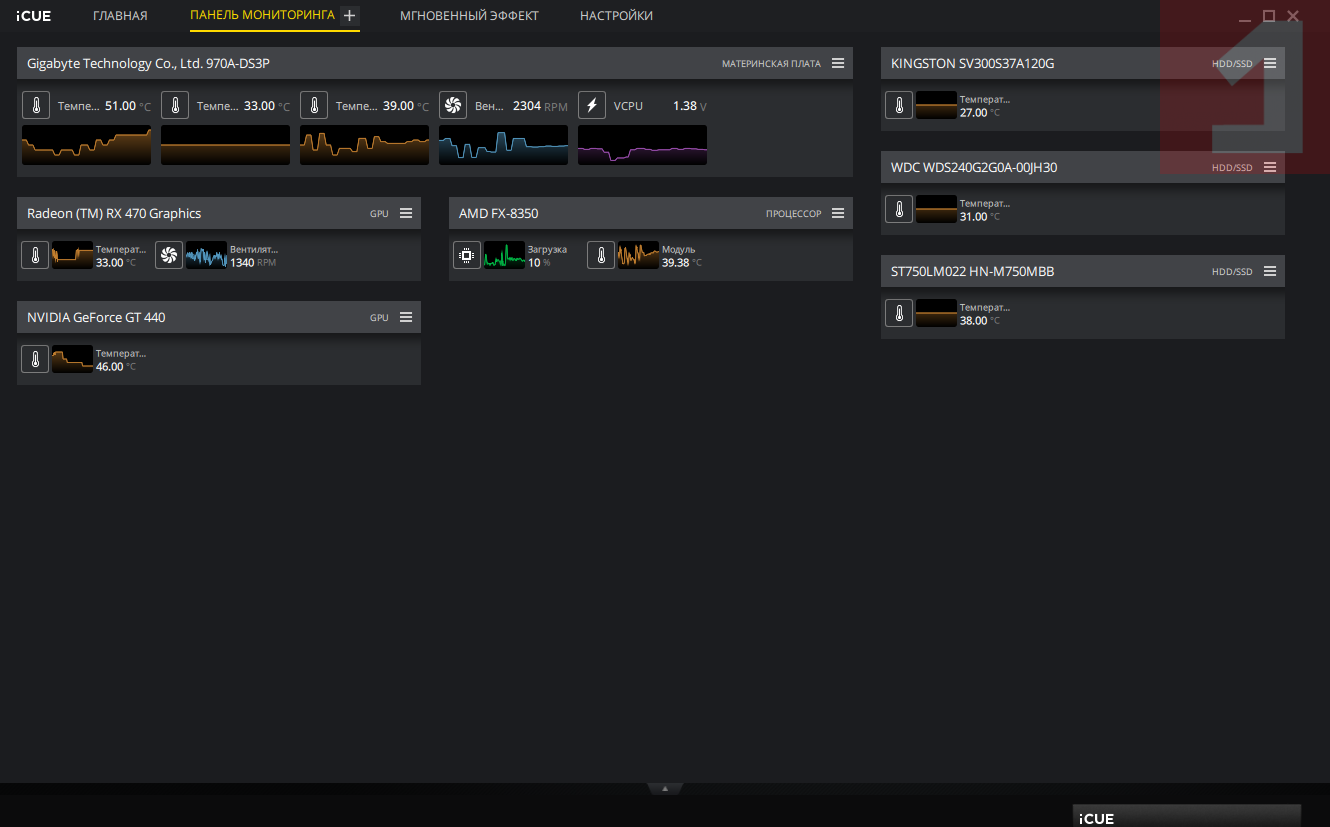Switch to the ГЛАВНАЯ tab
Screen dimensions: 1330x827
coord(120,16)
